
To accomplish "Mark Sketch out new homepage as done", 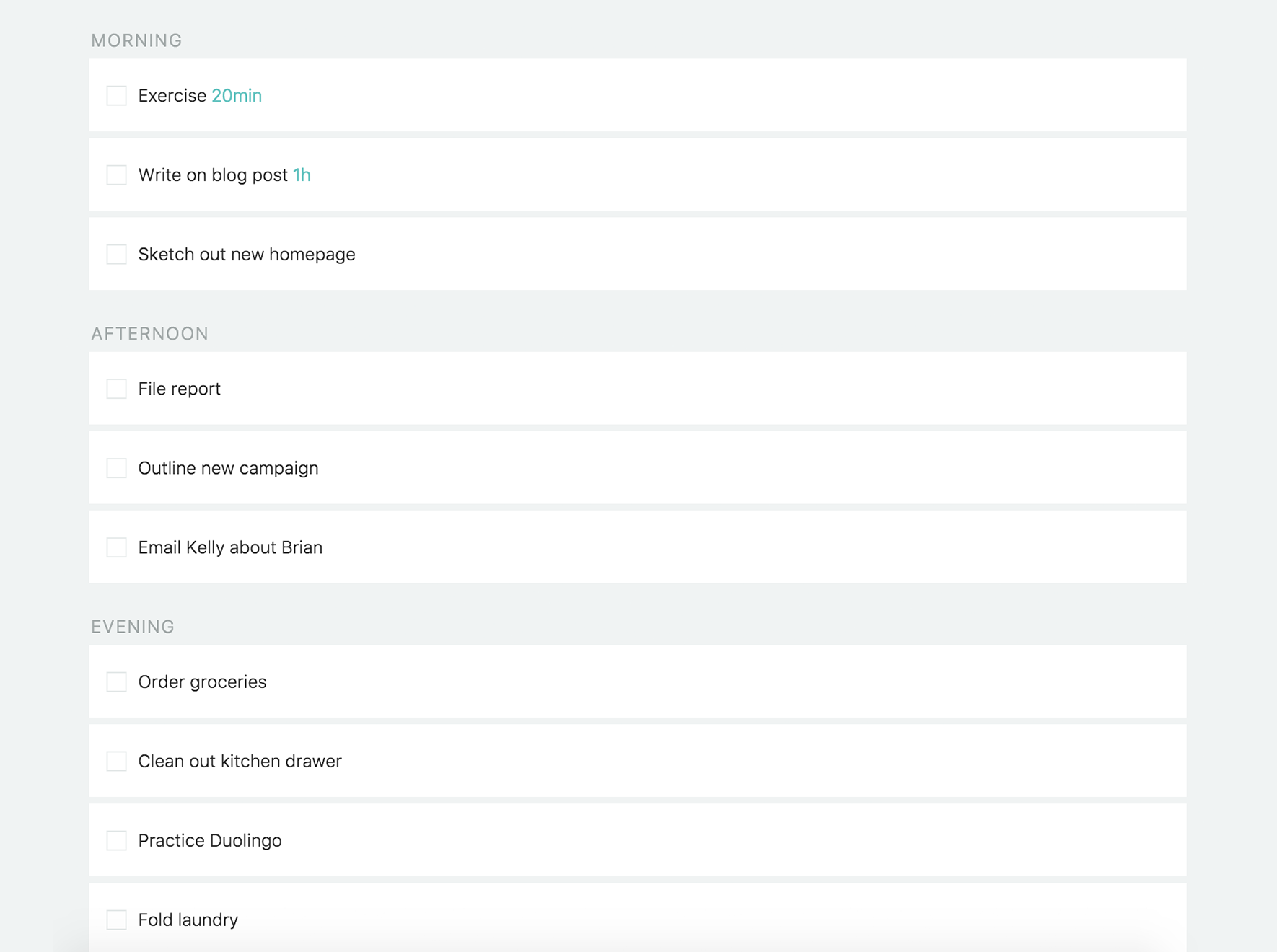I will 116,254.
